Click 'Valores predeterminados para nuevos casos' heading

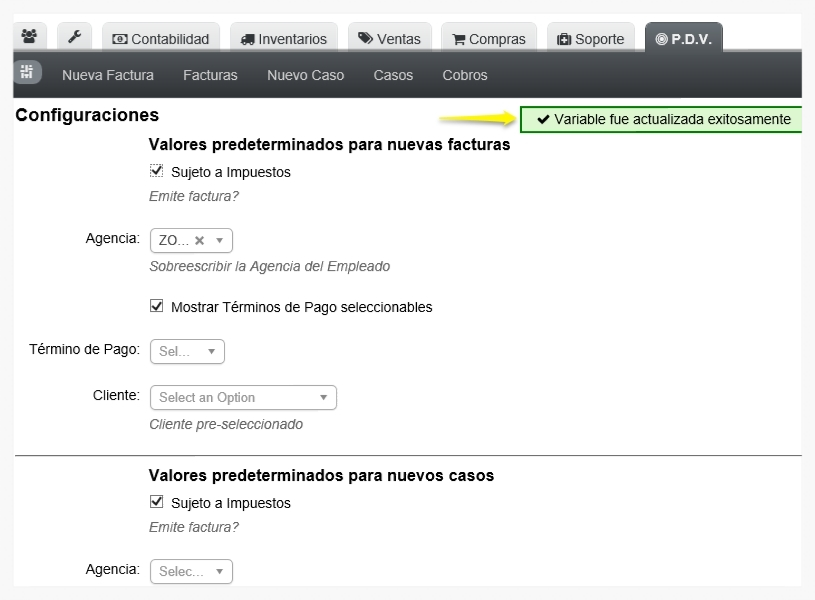tap(321, 475)
